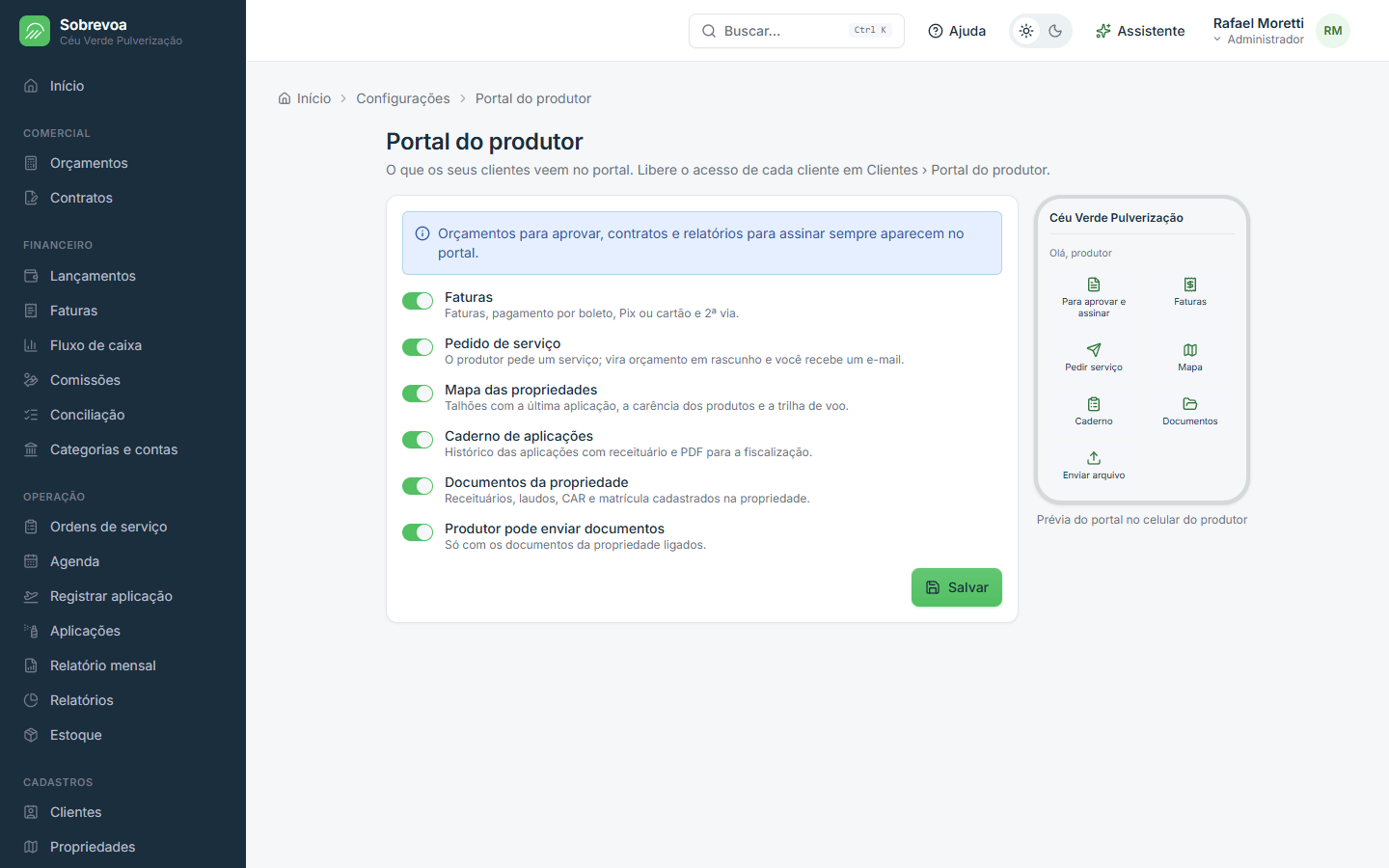Click the Agenda calendar icon

[x=31, y=561]
